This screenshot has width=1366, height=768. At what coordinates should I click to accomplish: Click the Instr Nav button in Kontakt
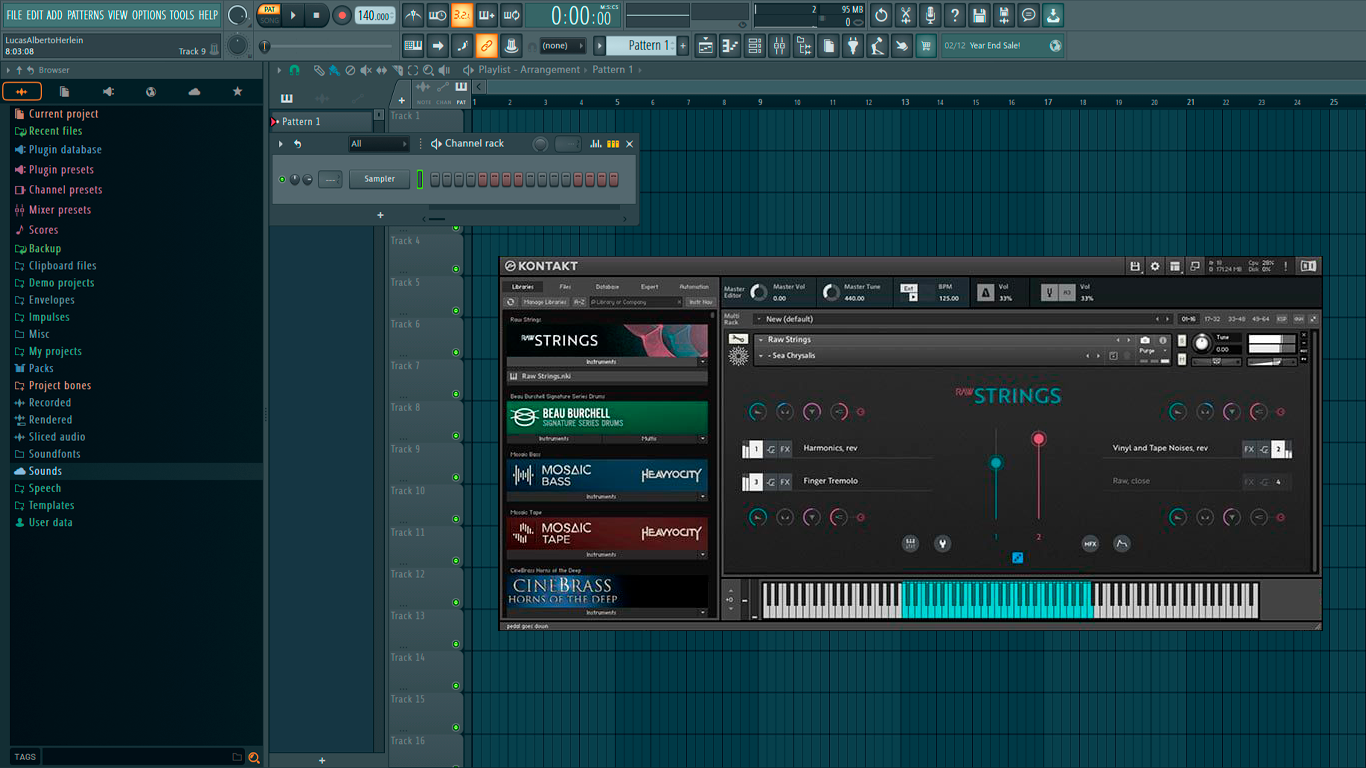pyautogui.click(x=700, y=302)
